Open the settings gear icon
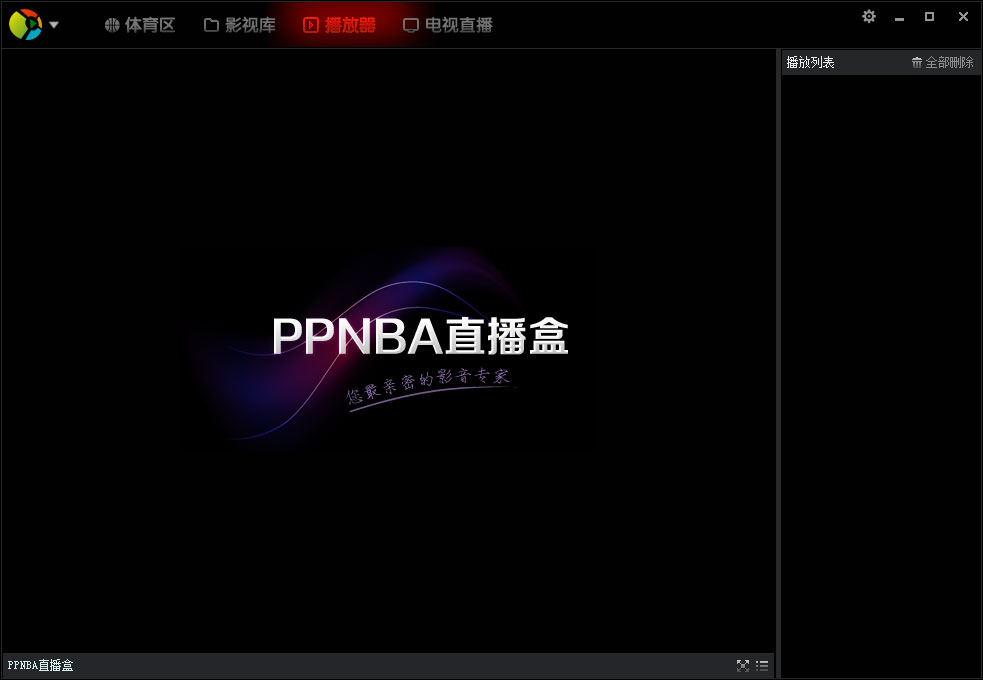Image resolution: width=983 pixels, height=680 pixels. coord(868,16)
